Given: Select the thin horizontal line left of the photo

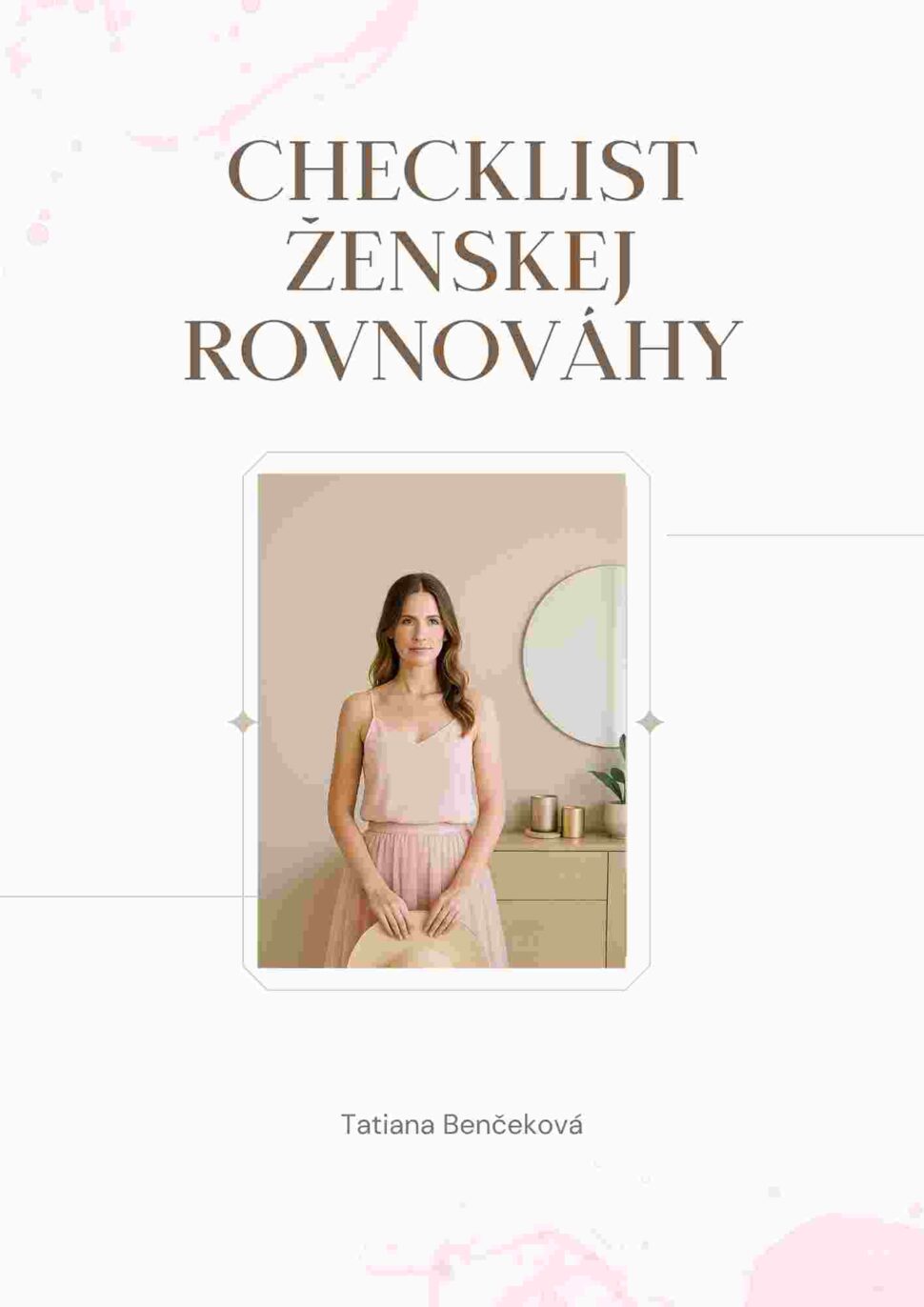Looking at the screenshot, I should [x=129, y=896].
